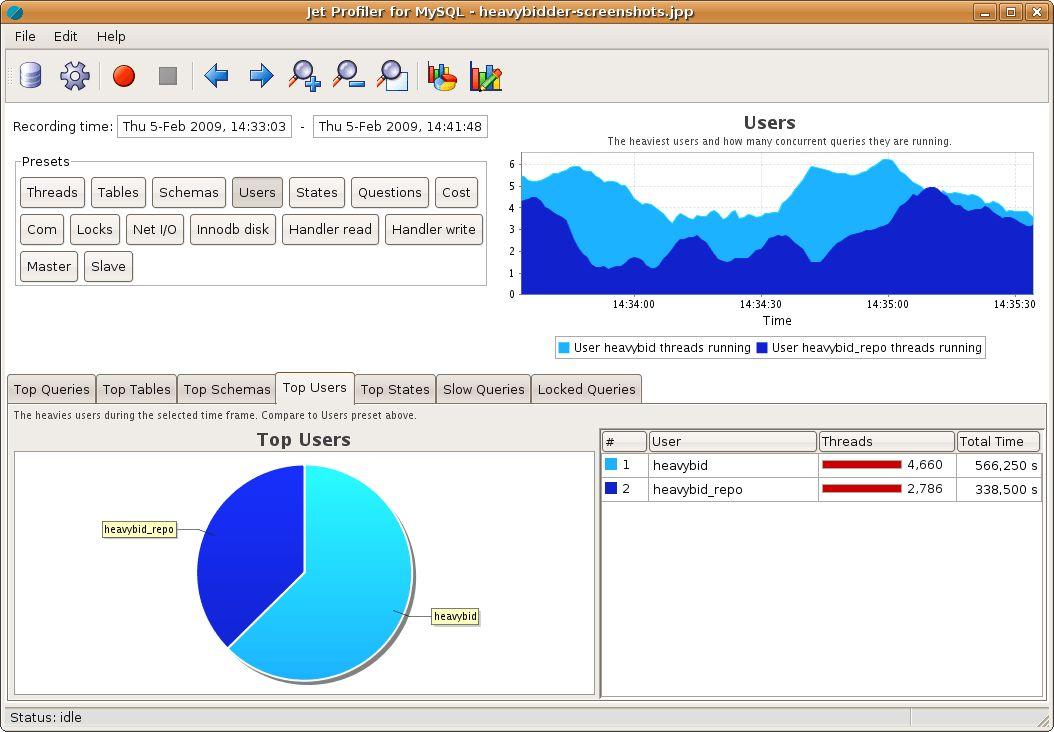Click the blue right arrow icon
This screenshot has width=1054, height=732.
[x=261, y=76]
